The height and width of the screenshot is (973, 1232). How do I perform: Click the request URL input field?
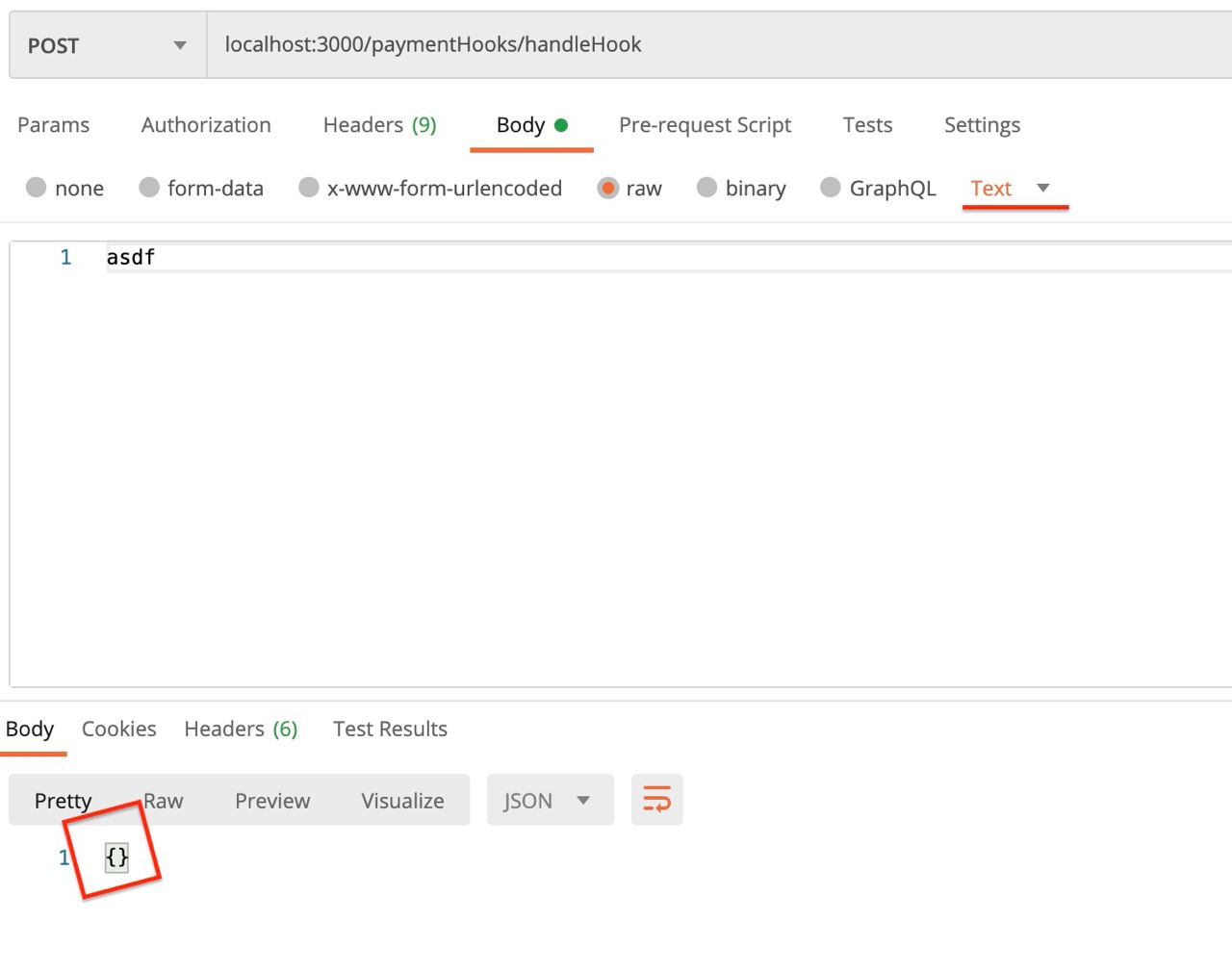point(712,45)
